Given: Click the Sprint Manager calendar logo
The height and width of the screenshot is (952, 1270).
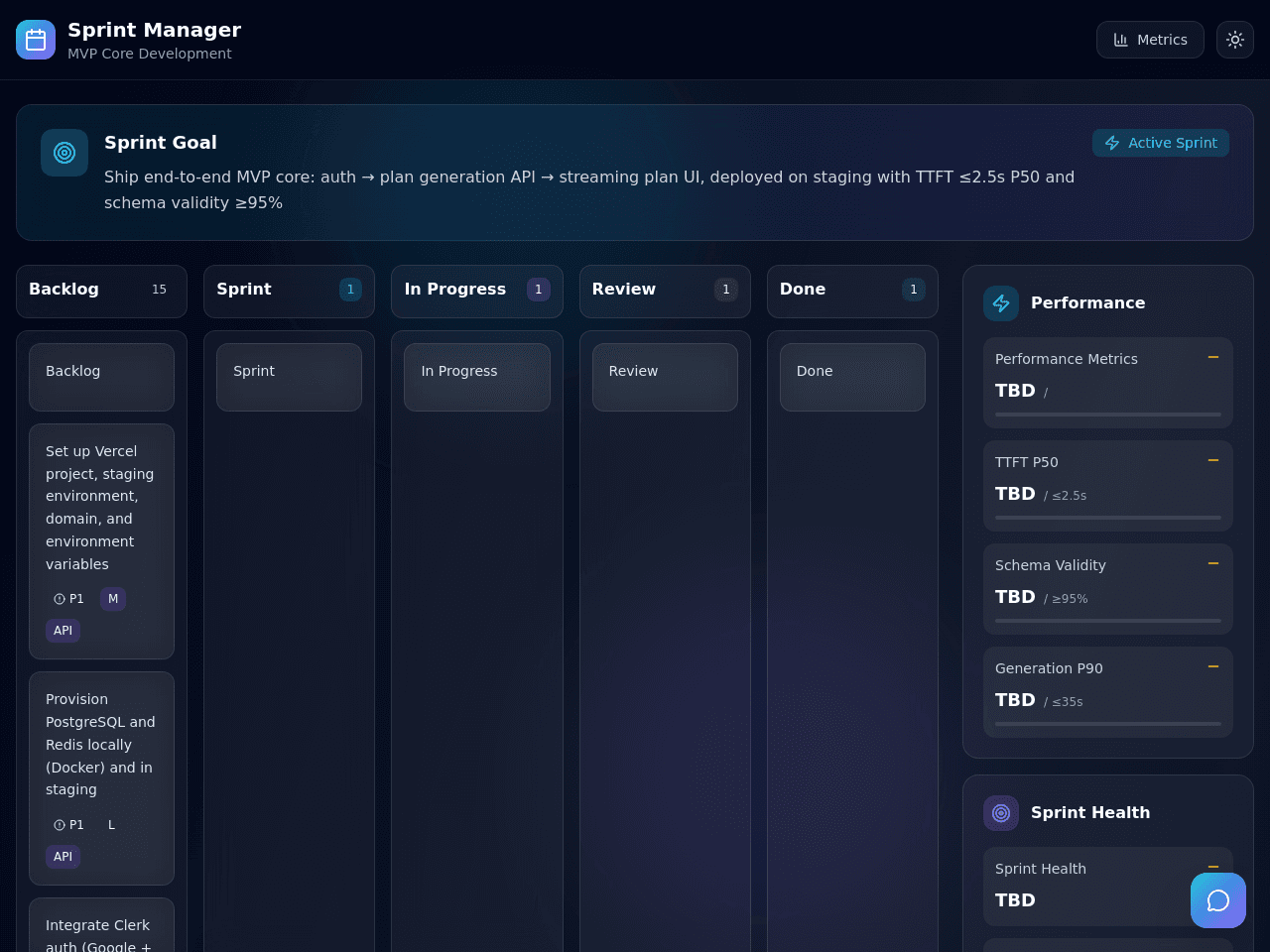Looking at the screenshot, I should tap(36, 40).
